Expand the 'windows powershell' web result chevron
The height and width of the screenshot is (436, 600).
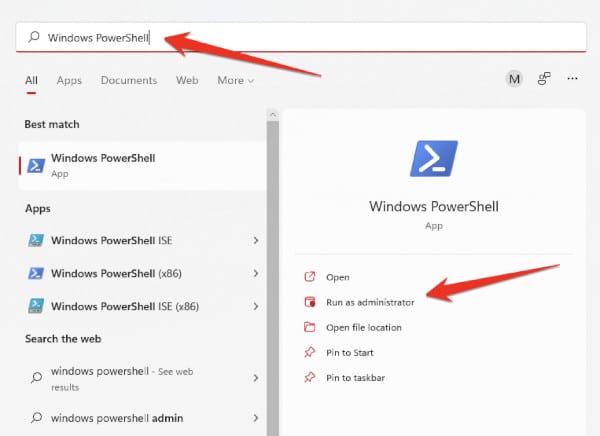(x=256, y=378)
